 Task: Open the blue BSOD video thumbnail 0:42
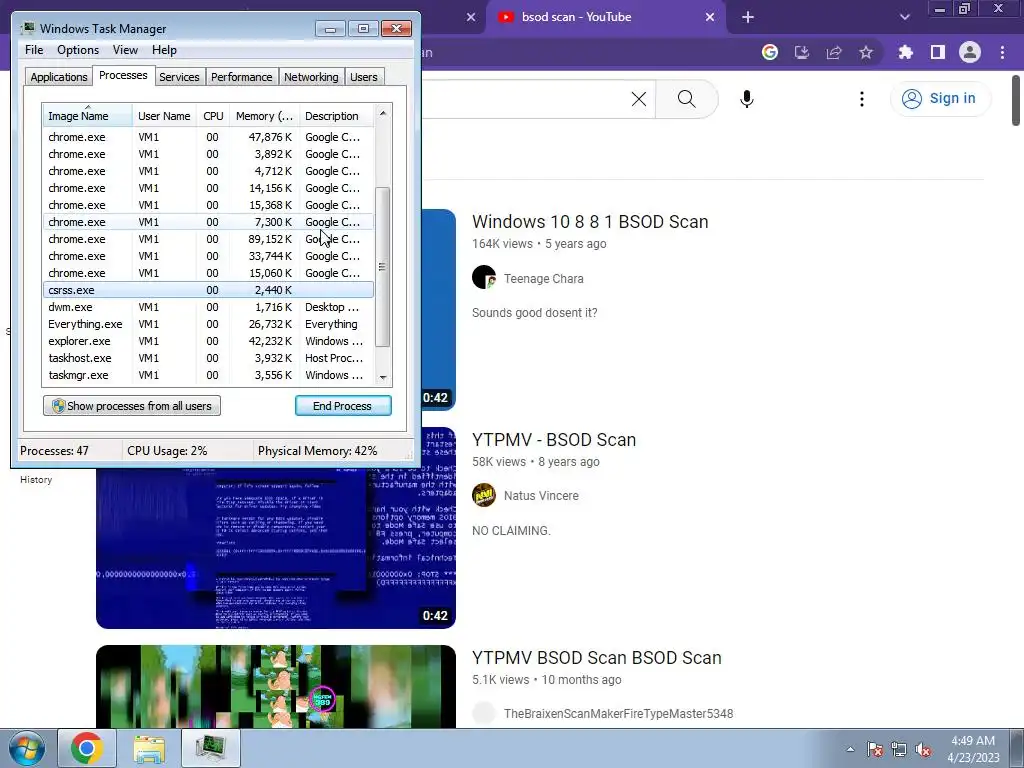(x=276, y=528)
